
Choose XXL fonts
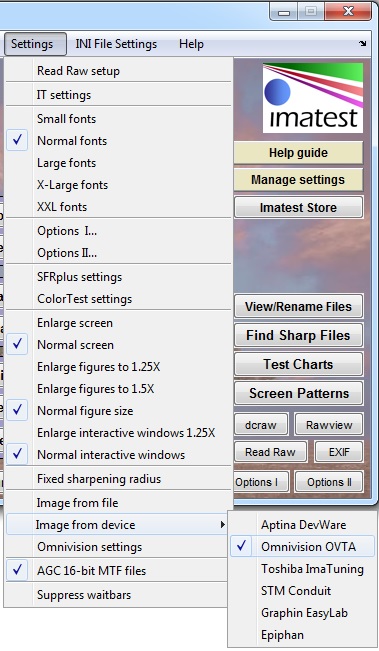point(118,207)
